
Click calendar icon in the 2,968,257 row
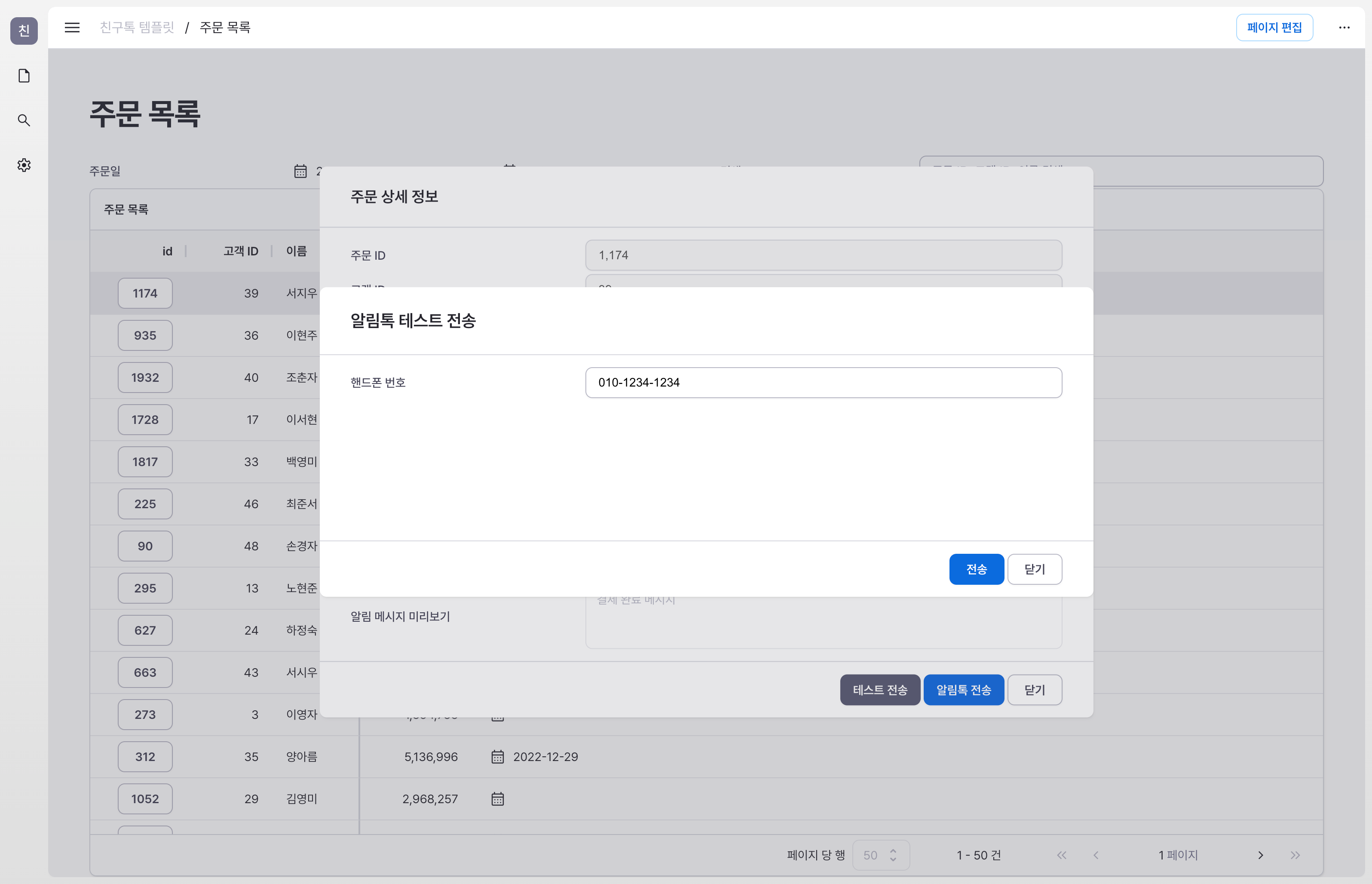[x=497, y=799]
